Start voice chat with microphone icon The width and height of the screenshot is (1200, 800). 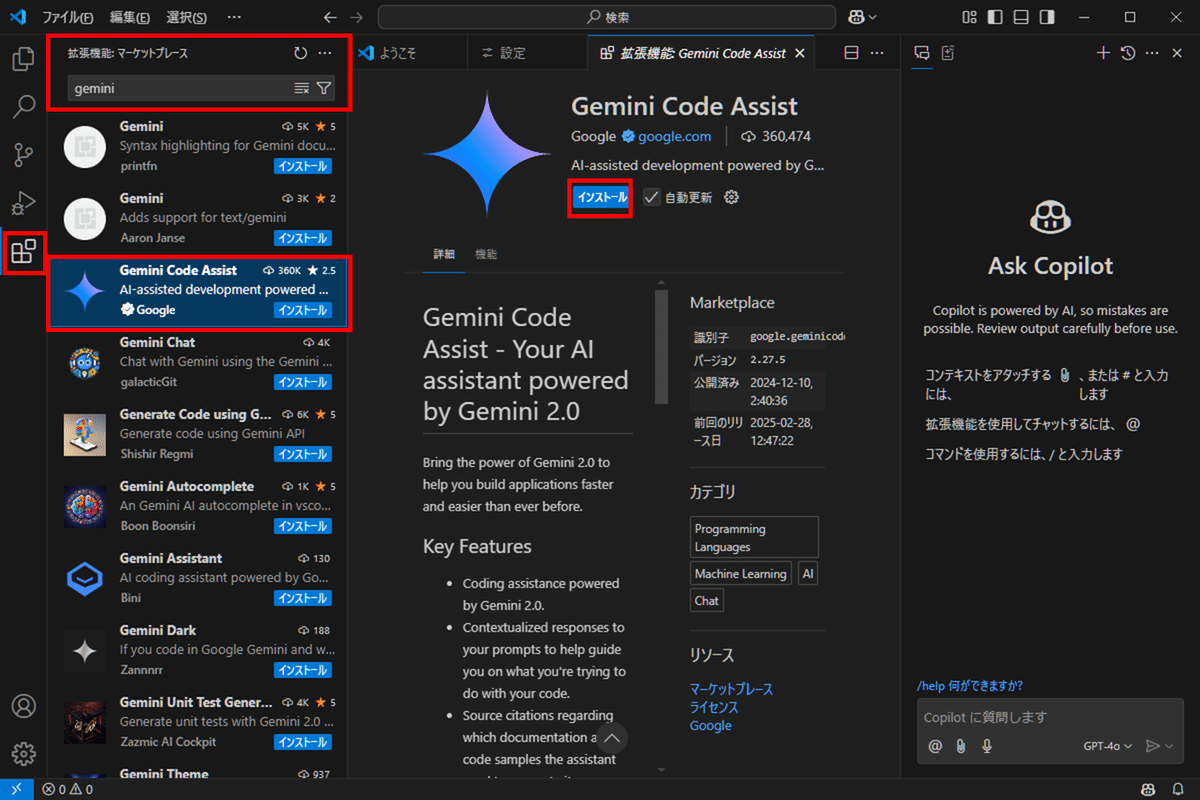[987, 745]
